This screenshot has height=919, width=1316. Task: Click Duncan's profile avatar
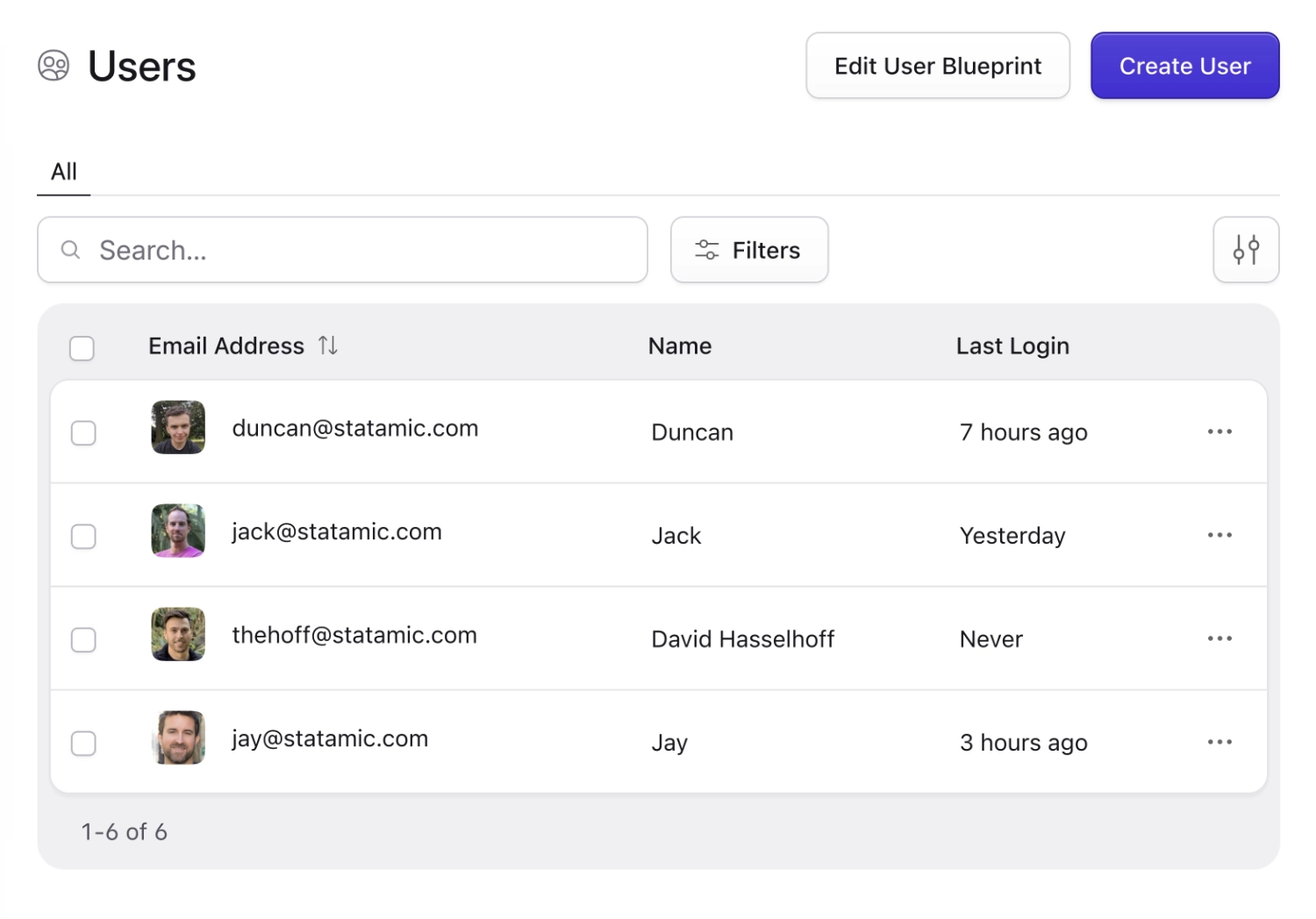177,427
